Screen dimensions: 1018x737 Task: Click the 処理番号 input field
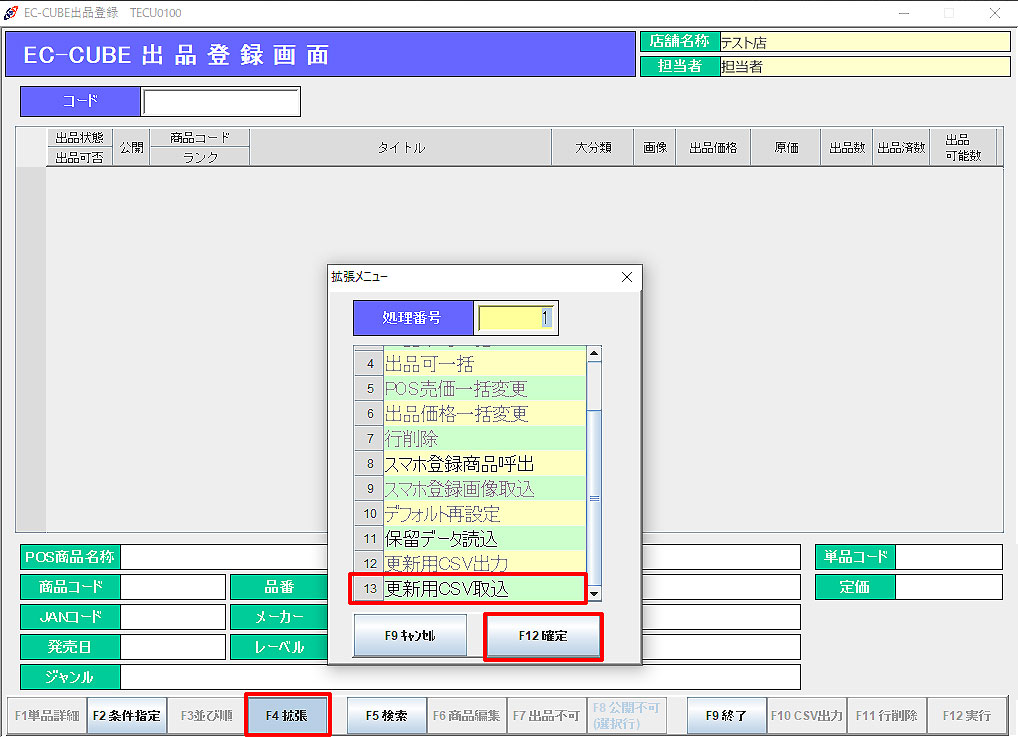515,318
